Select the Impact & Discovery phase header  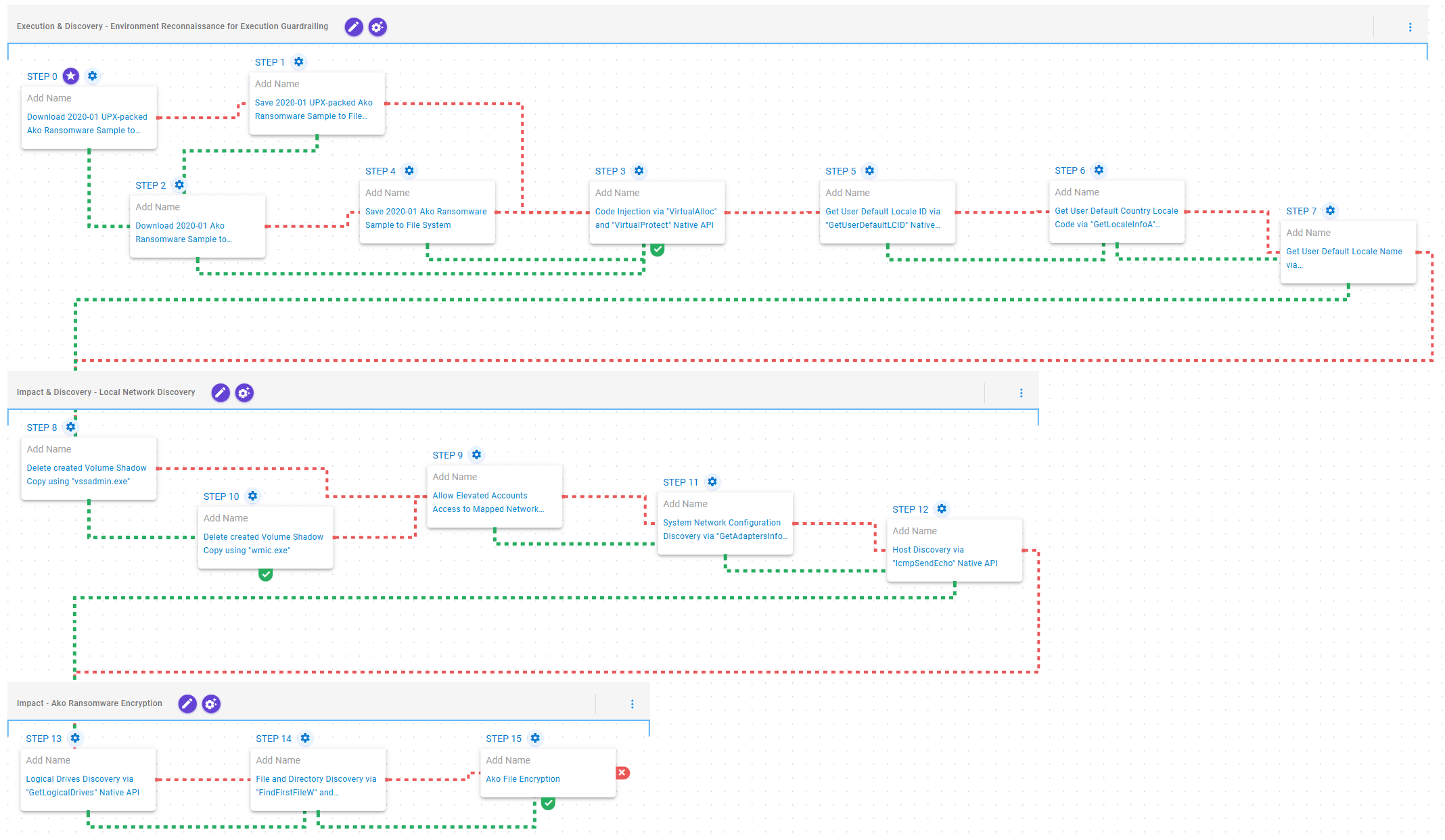[x=106, y=392]
